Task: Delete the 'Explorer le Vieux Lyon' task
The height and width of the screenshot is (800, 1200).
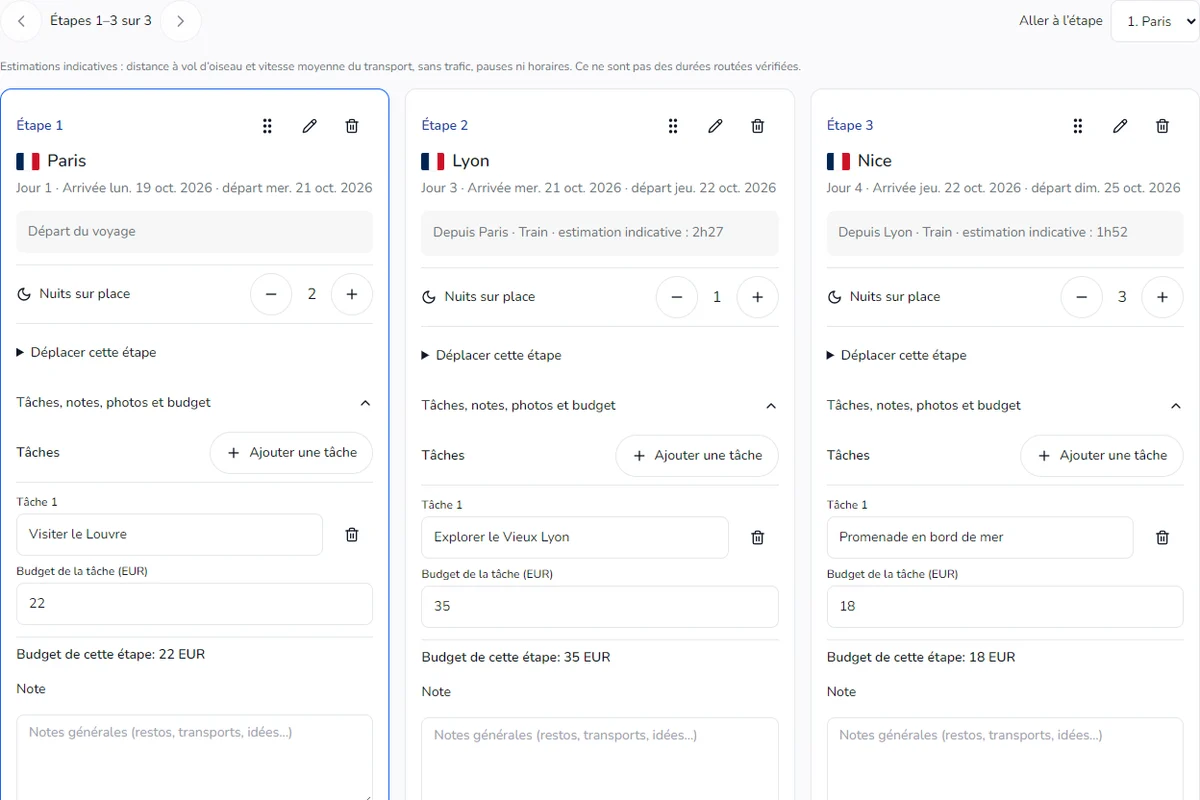Action: (x=758, y=538)
